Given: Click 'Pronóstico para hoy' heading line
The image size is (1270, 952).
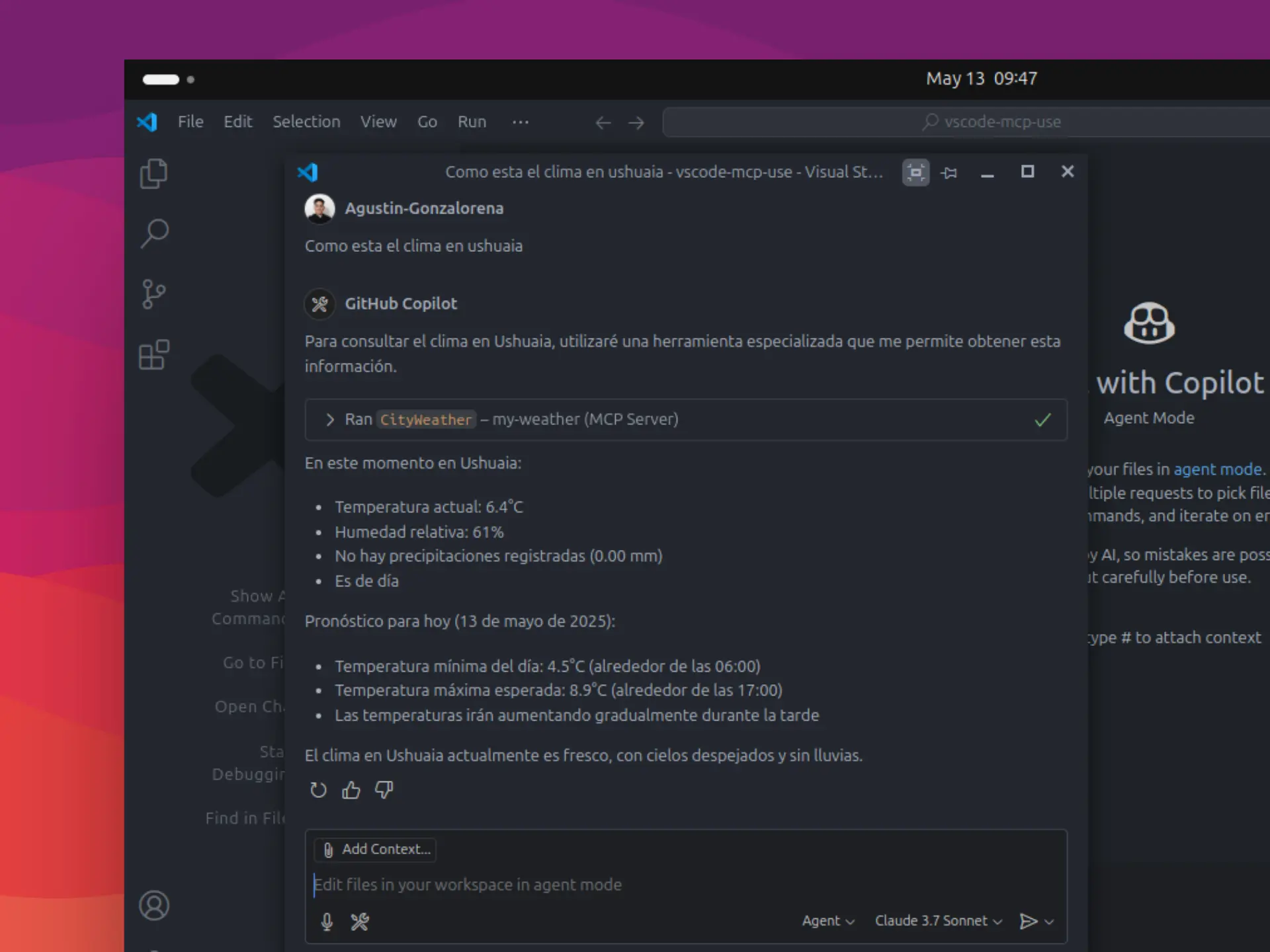Looking at the screenshot, I should 460,621.
